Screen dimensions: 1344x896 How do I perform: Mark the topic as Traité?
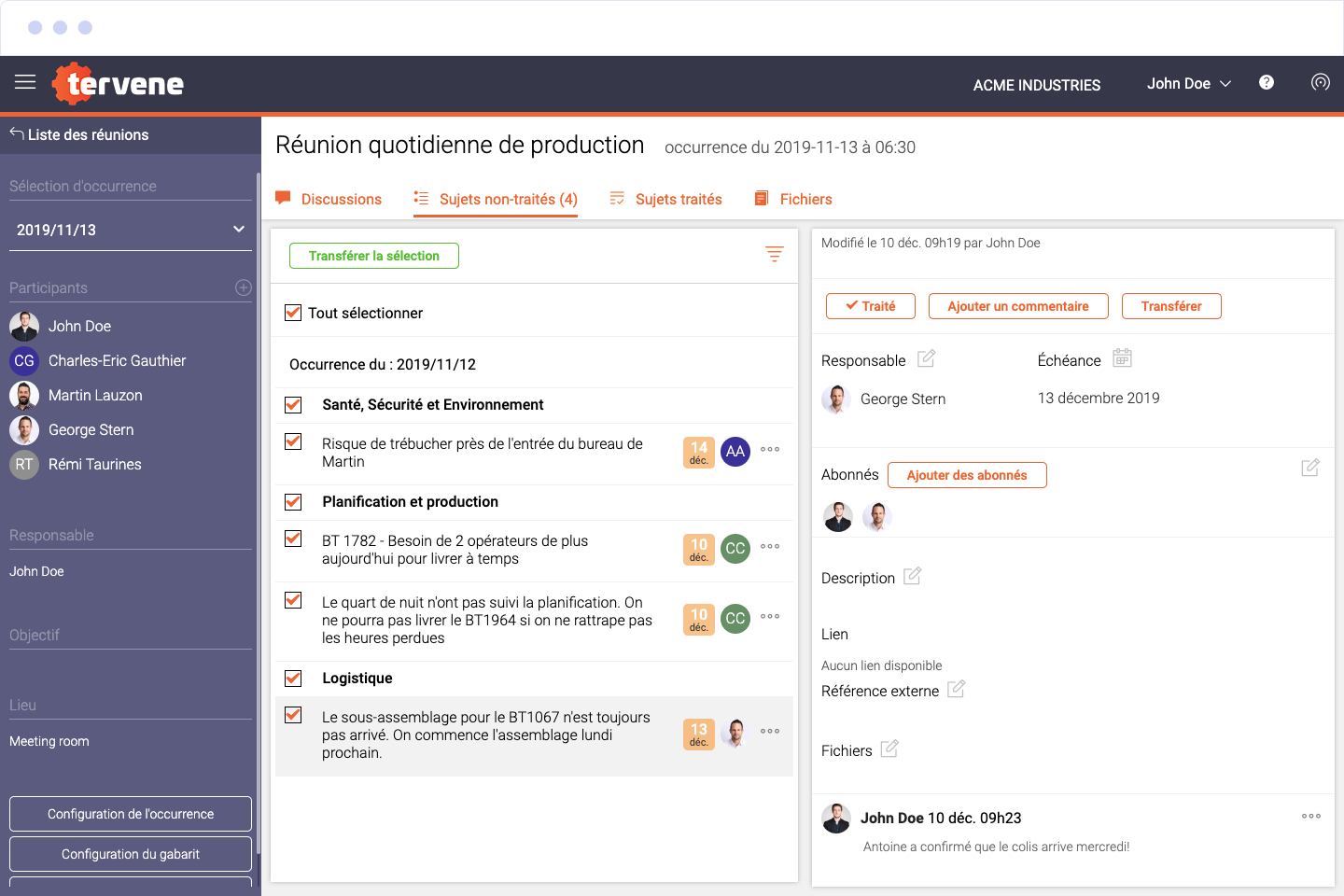[871, 306]
